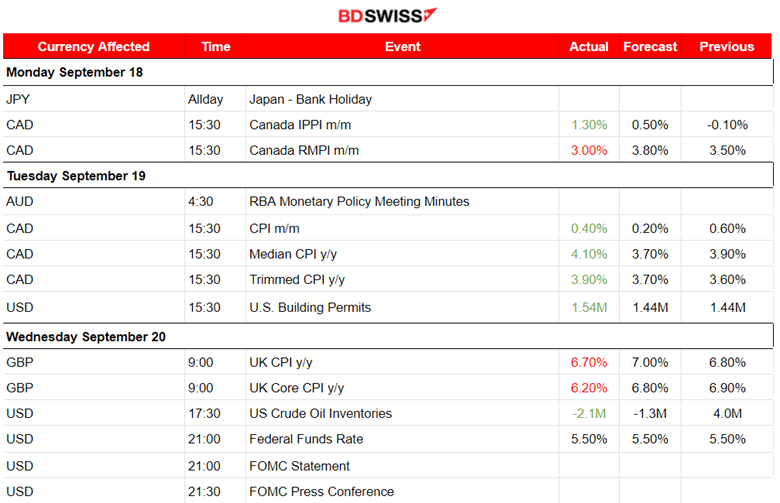Screen dimensions: 780x503
Task: Click the -2.1M Crude Oil Inventories actual
Action: coord(588,413)
